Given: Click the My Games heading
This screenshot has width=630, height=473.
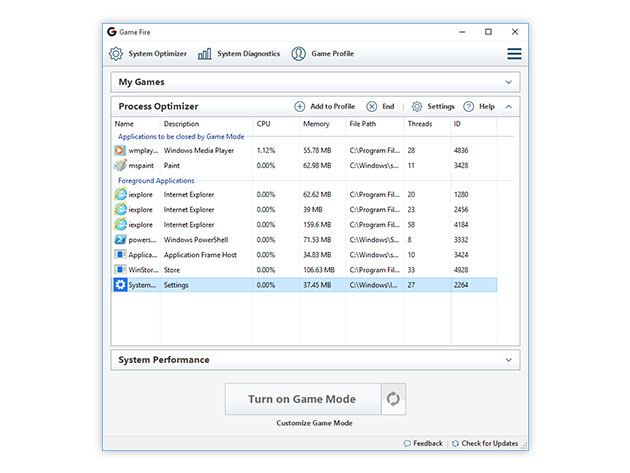Looking at the screenshot, I should pyautogui.click(x=141, y=82).
